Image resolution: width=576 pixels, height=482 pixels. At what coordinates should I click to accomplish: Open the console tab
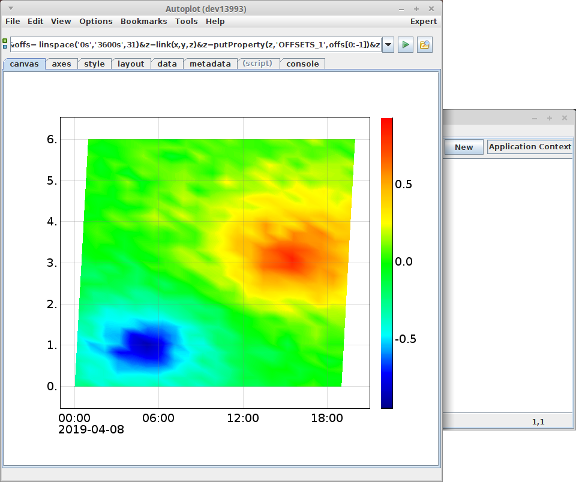tap(303, 64)
